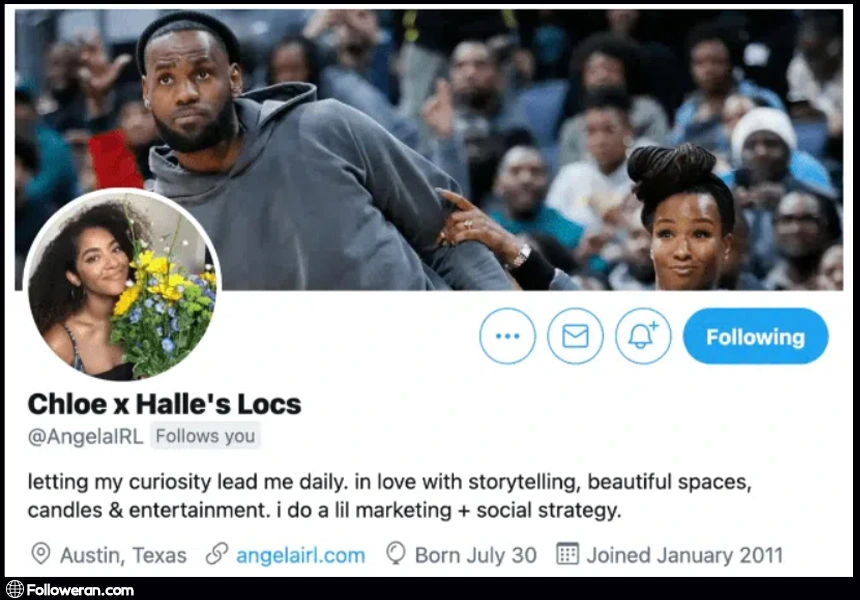Open the circular profile picture
This screenshot has height=600, width=860.
(x=122, y=284)
